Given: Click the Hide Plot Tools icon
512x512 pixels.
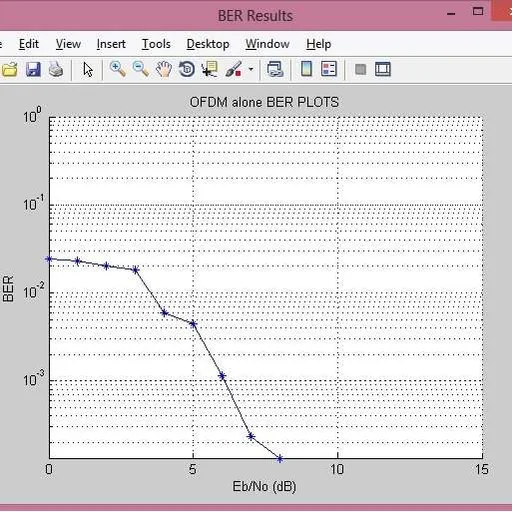Looking at the screenshot, I should click(360, 70).
